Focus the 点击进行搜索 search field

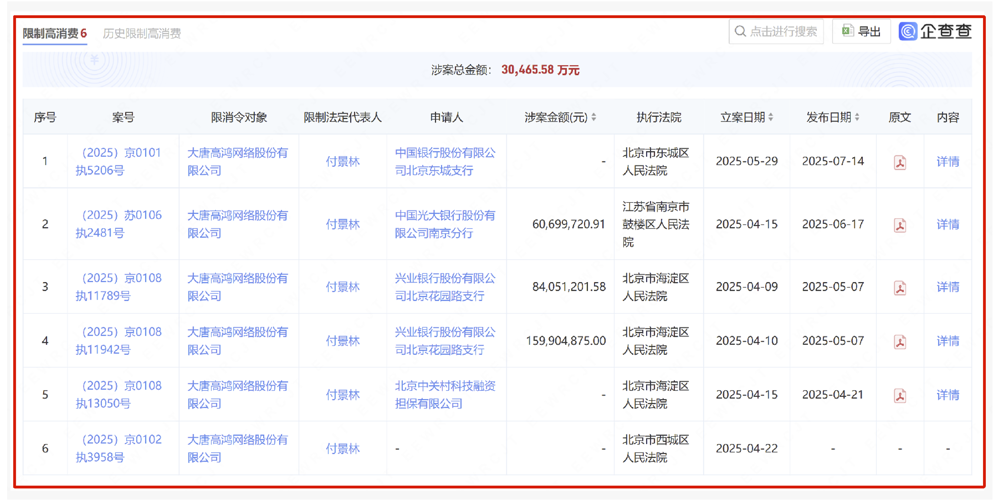click(776, 31)
